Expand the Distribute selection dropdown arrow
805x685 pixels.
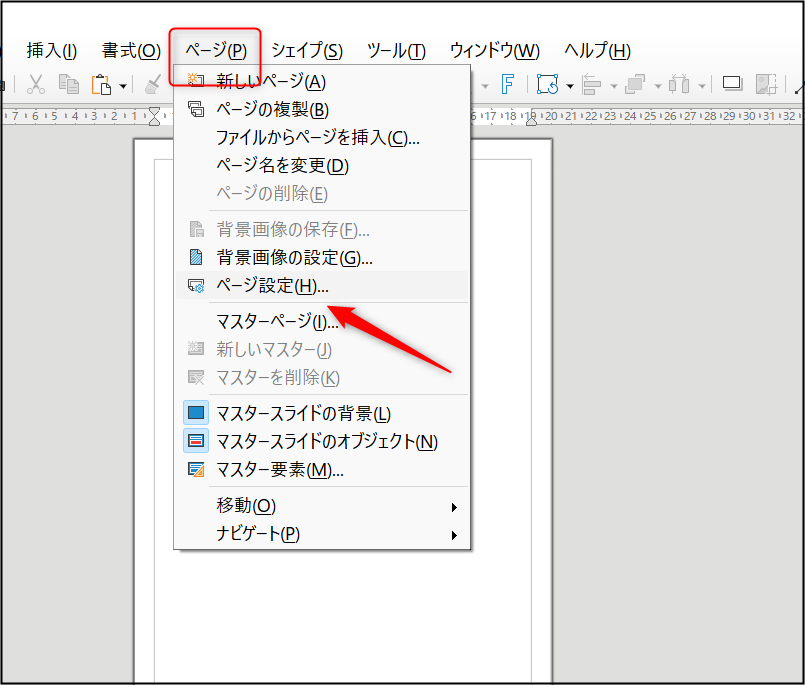(702, 86)
